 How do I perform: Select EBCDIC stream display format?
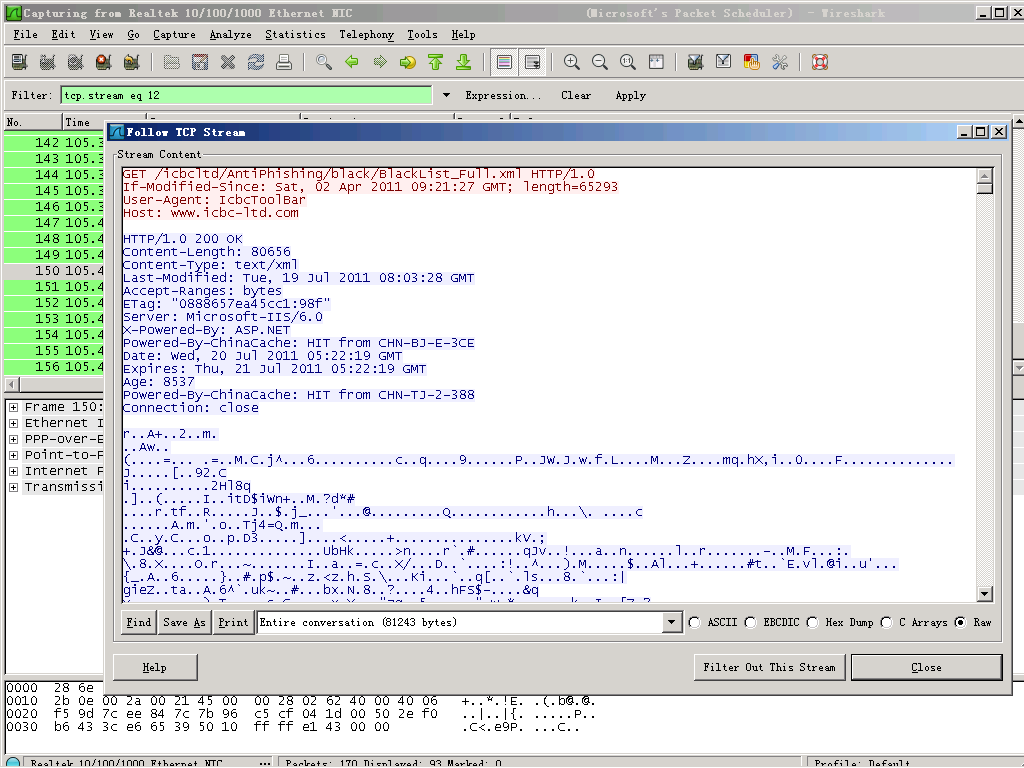click(x=750, y=622)
